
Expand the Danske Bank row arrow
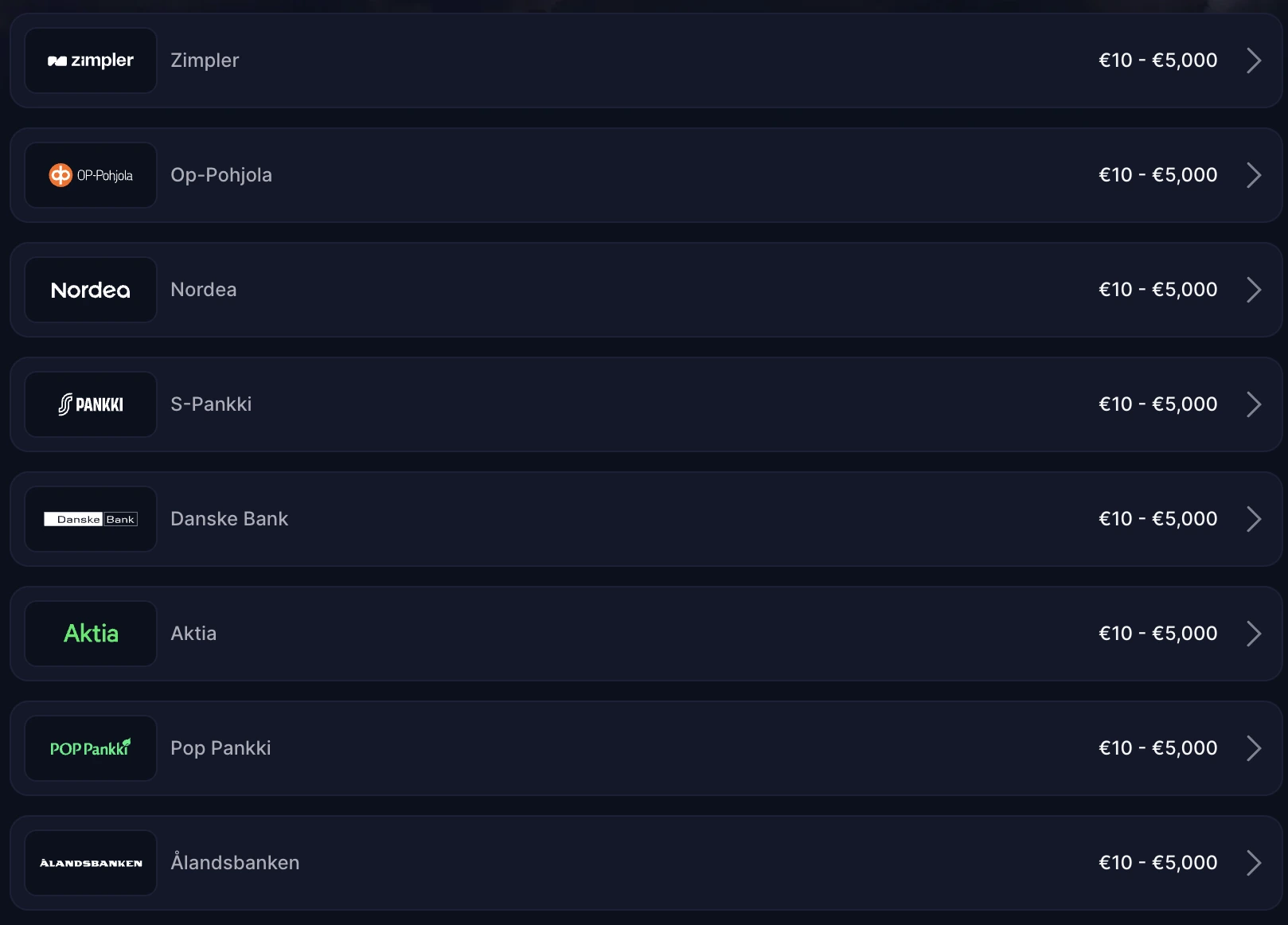coord(1254,518)
